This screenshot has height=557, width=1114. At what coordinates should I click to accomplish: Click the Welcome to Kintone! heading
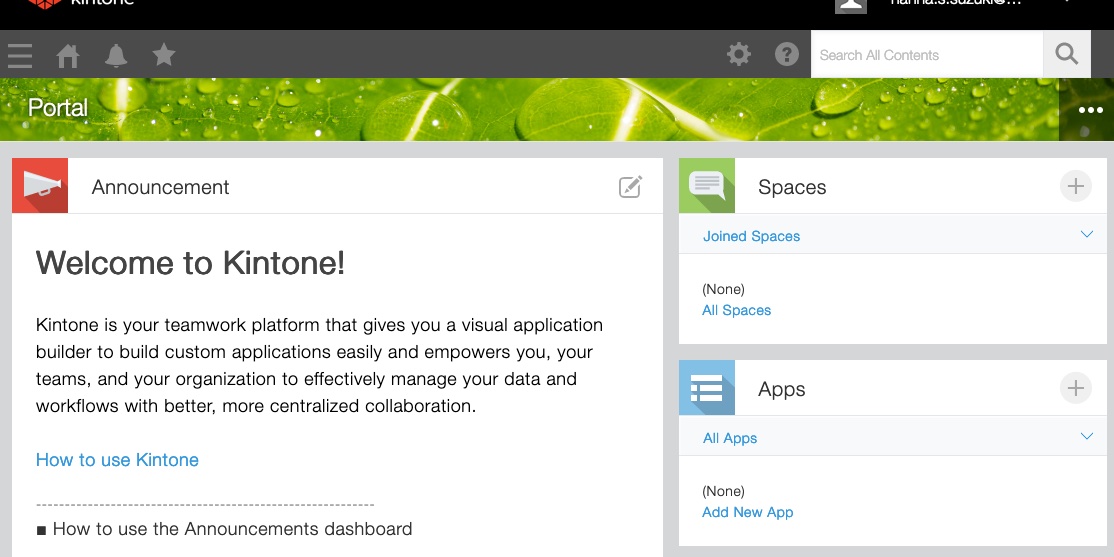coord(190,262)
